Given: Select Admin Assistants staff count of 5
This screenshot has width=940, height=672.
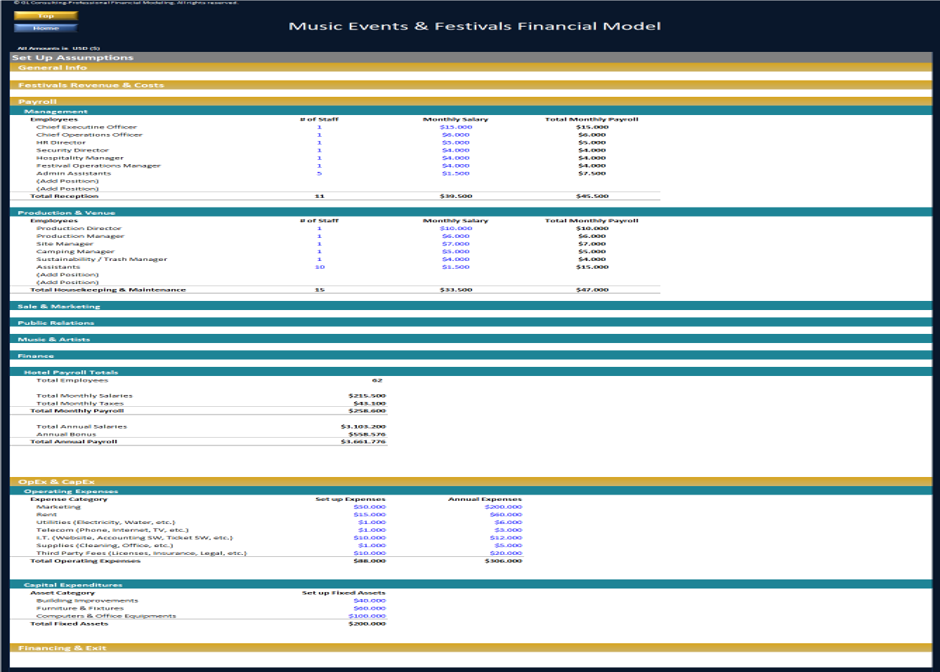Looking at the screenshot, I should (x=320, y=173).
